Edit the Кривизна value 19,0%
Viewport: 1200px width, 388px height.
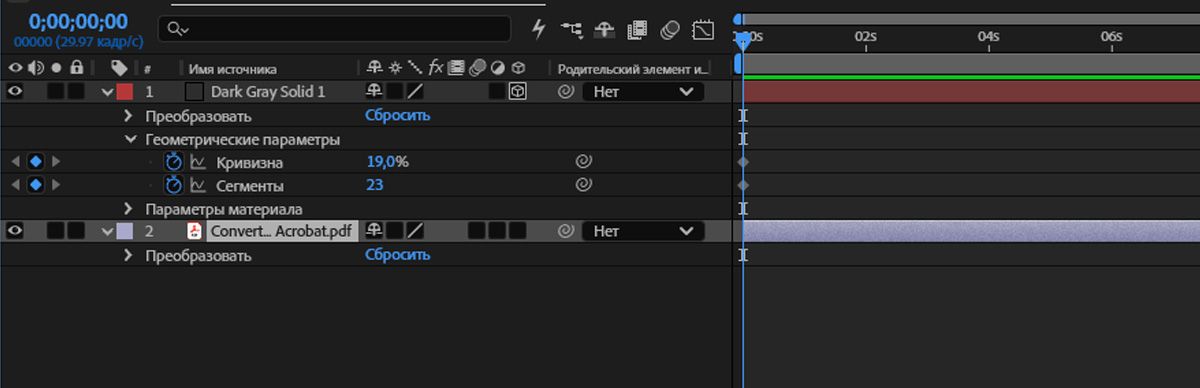tap(387, 162)
